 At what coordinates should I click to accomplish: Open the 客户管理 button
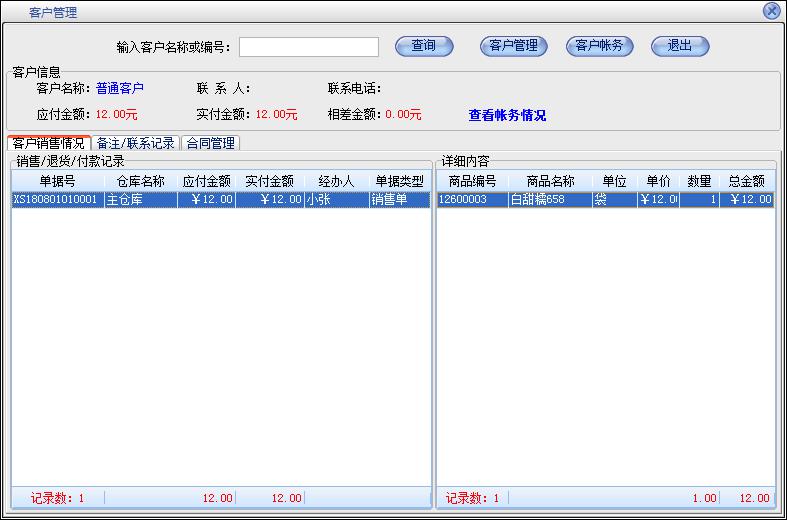(513, 46)
